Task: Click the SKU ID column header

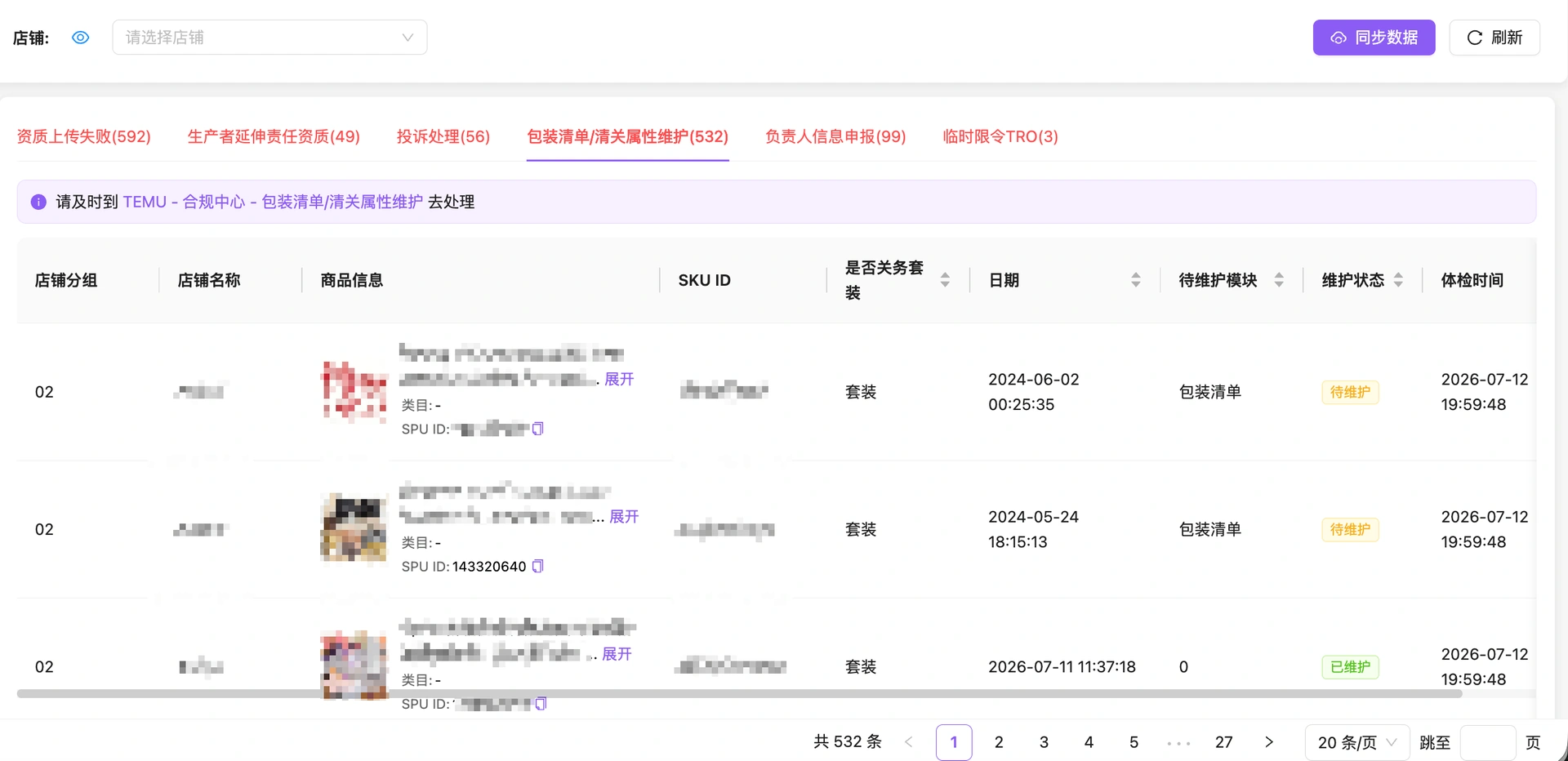Action: [x=704, y=280]
